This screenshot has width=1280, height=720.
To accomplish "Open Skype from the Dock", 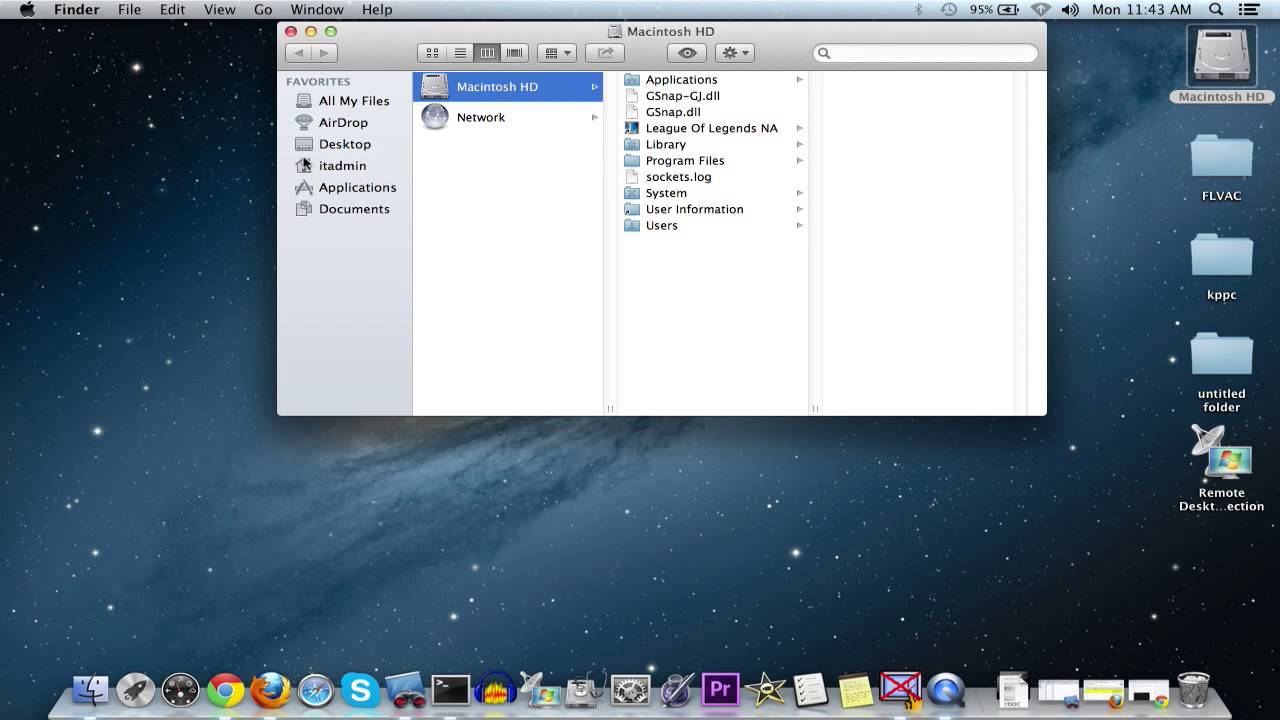I will 360,689.
